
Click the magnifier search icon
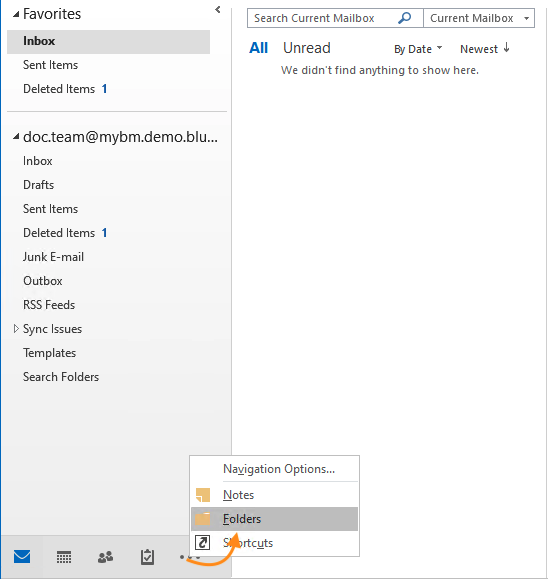(404, 17)
